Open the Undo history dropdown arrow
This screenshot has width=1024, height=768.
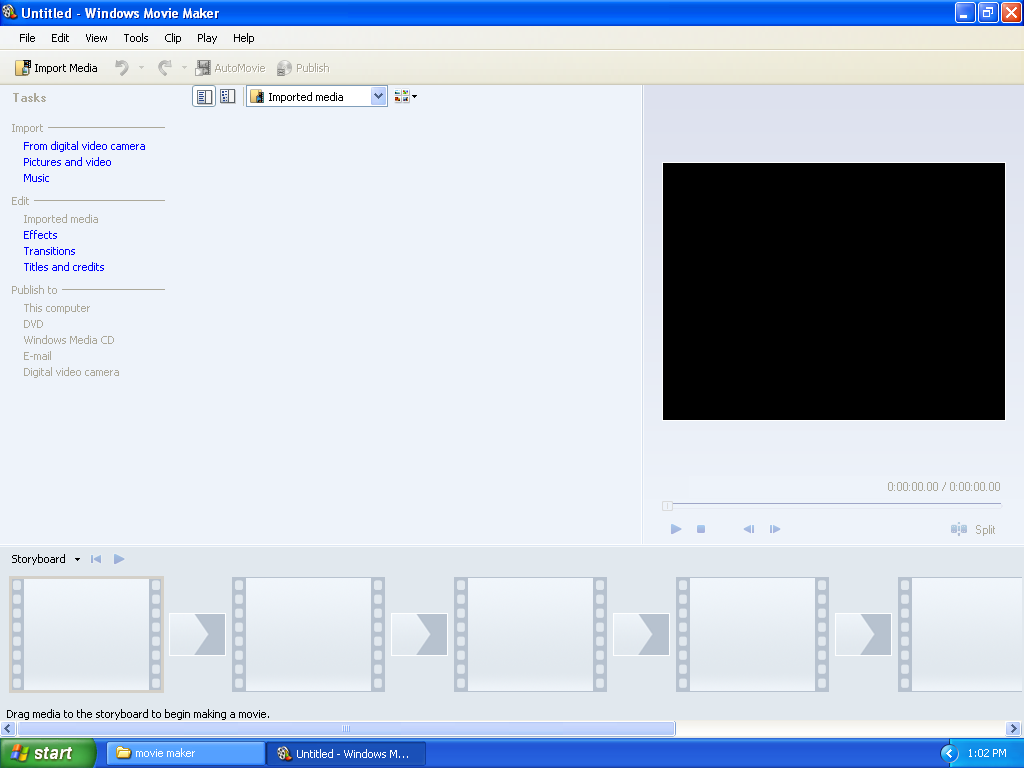pos(141,68)
